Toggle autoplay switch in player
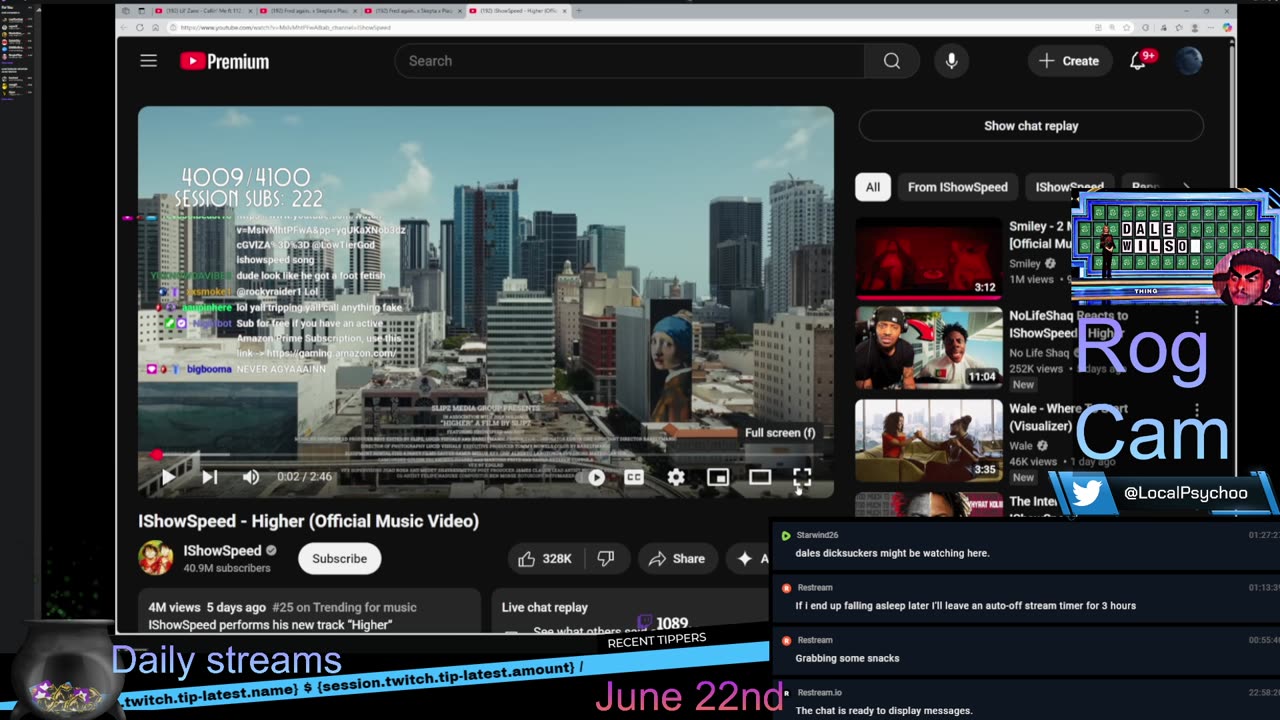The image size is (1280, 720). [x=591, y=478]
